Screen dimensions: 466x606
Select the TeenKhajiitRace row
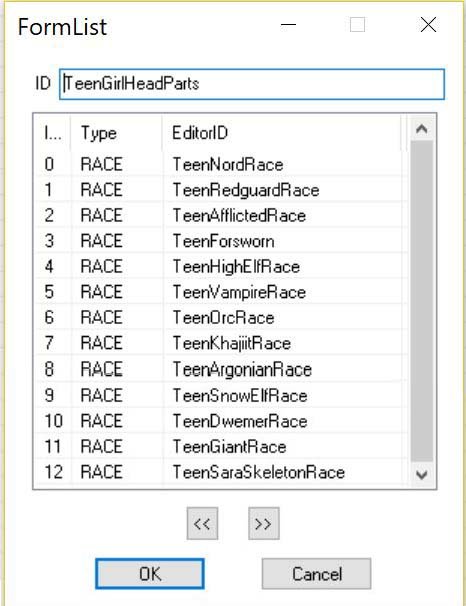coord(222,343)
